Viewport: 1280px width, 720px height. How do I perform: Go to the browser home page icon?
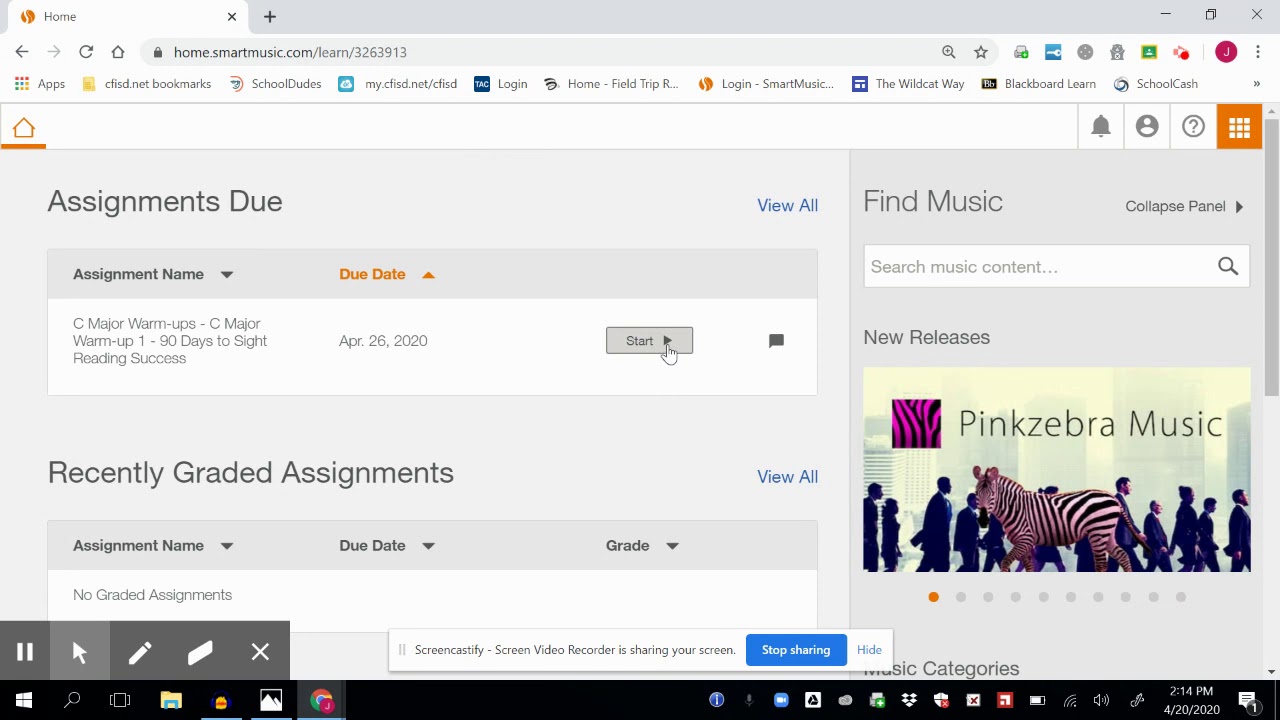point(118,52)
